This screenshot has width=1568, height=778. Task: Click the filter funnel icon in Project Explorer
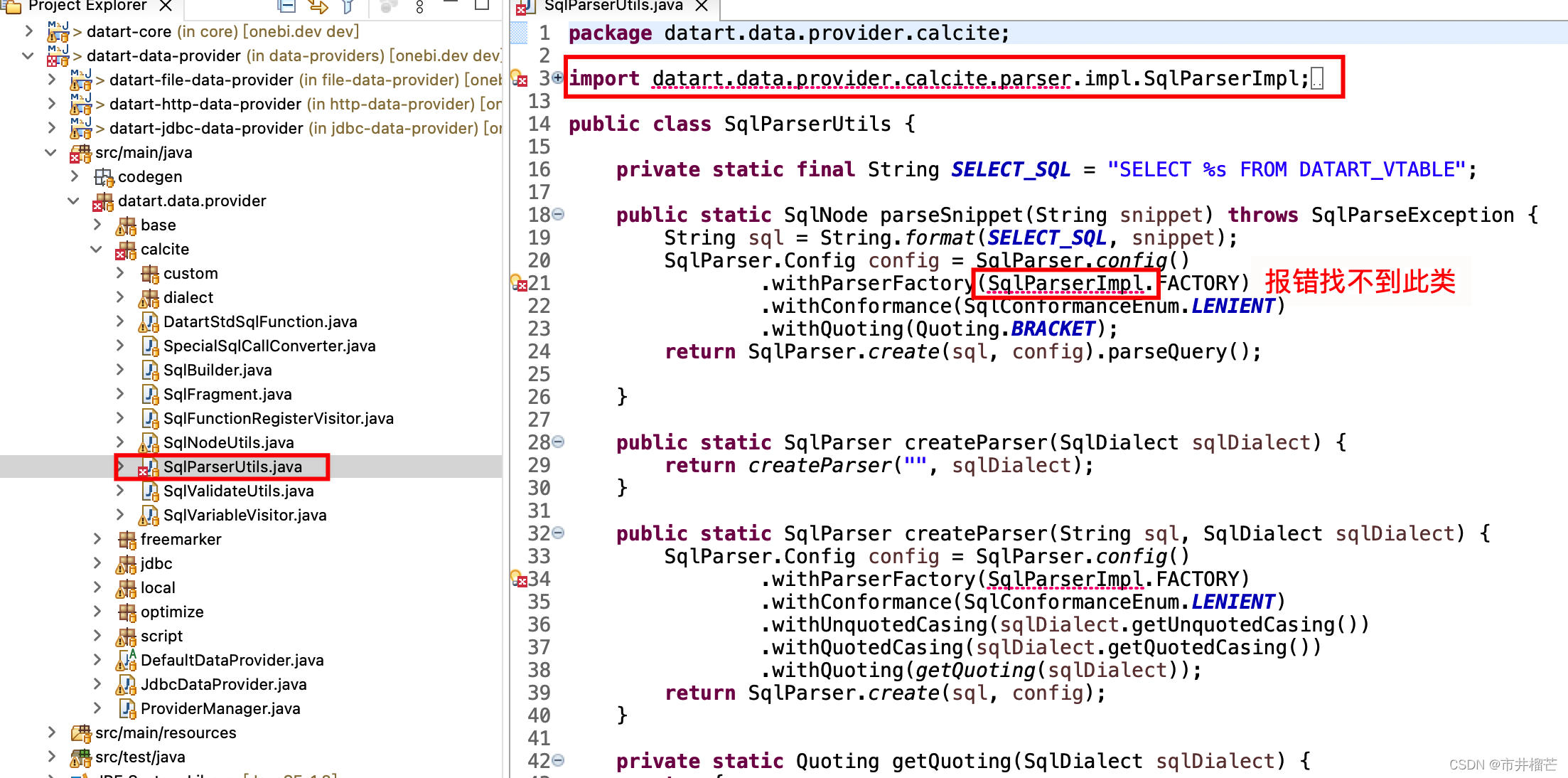click(x=348, y=6)
